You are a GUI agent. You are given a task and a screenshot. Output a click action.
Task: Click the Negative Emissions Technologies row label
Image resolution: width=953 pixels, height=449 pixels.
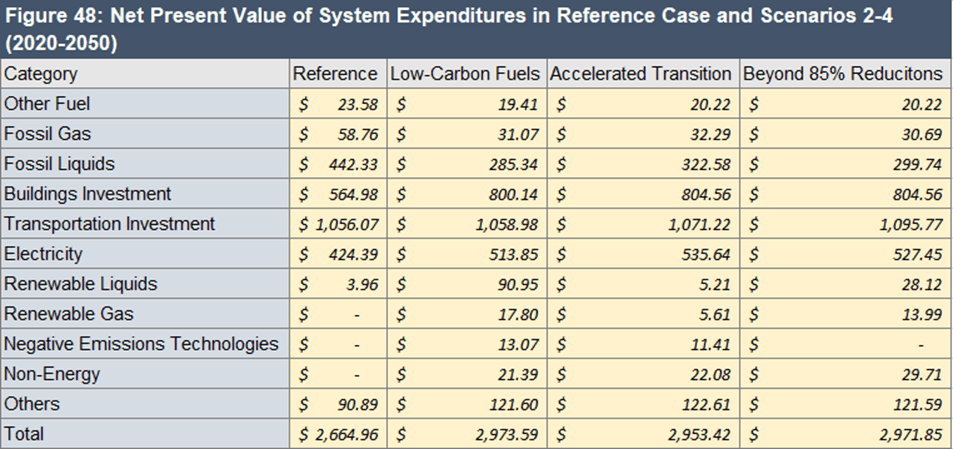(x=141, y=344)
